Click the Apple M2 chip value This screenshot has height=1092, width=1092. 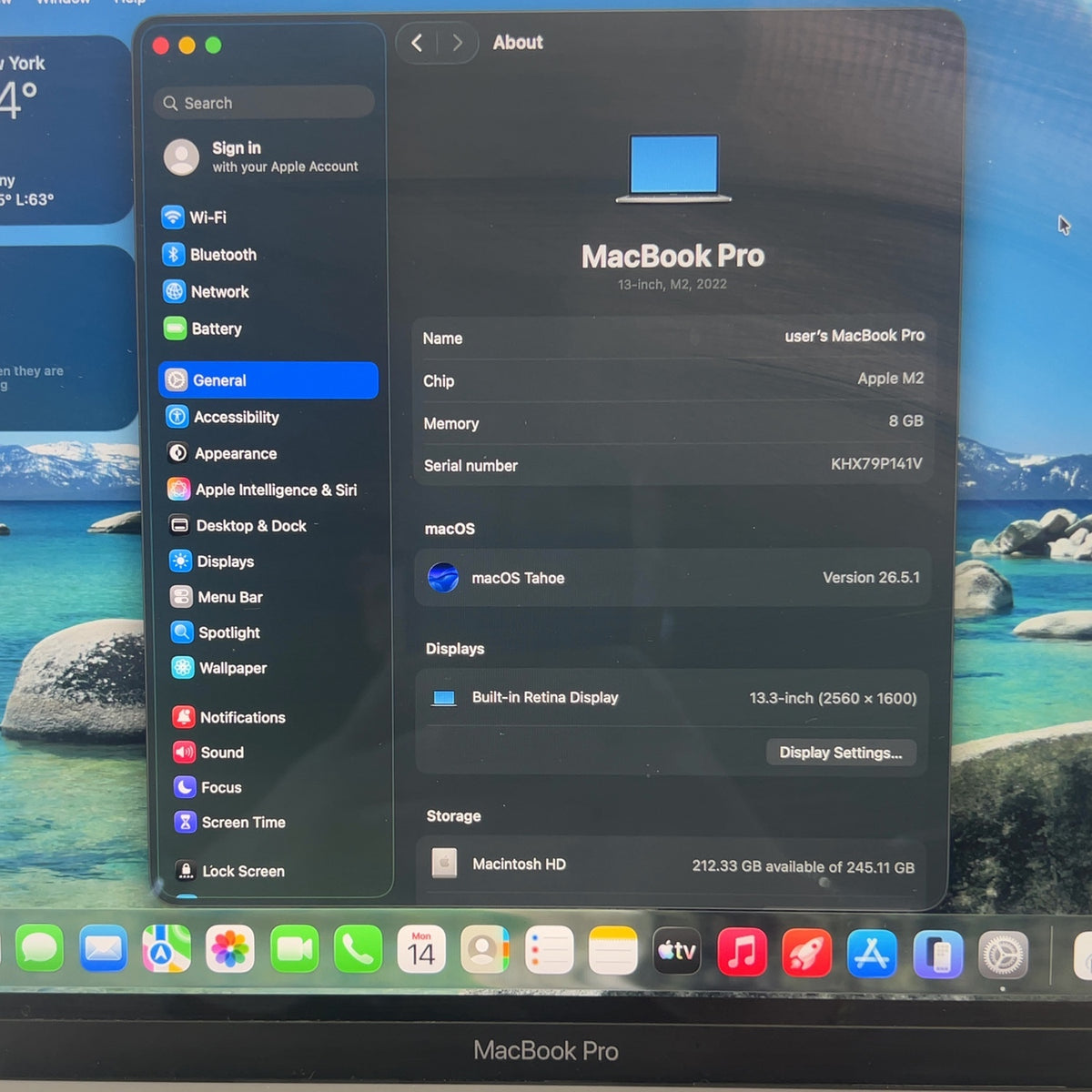pyautogui.click(x=890, y=379)
